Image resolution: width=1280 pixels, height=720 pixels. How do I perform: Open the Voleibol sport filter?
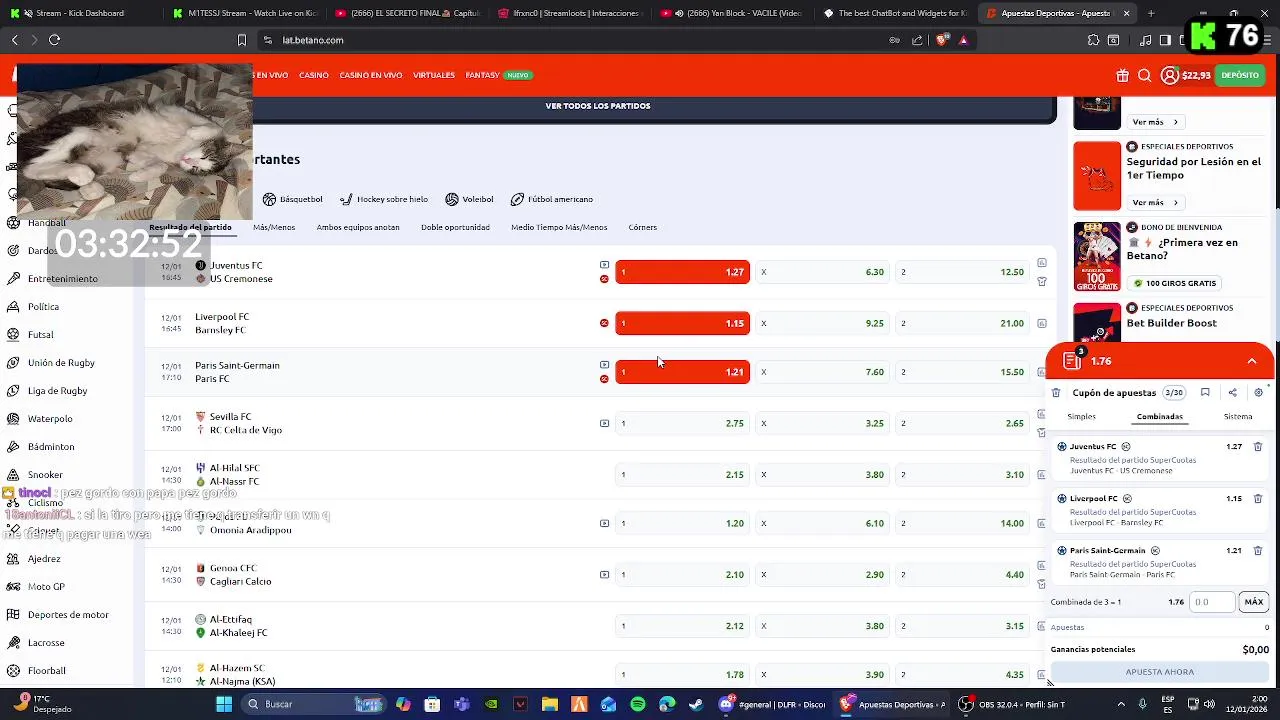point(470,199)
